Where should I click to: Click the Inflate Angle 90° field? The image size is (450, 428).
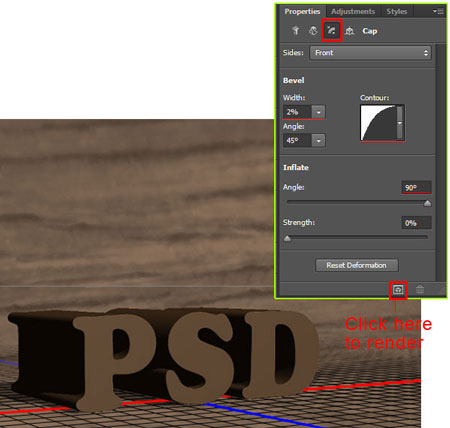417,187
